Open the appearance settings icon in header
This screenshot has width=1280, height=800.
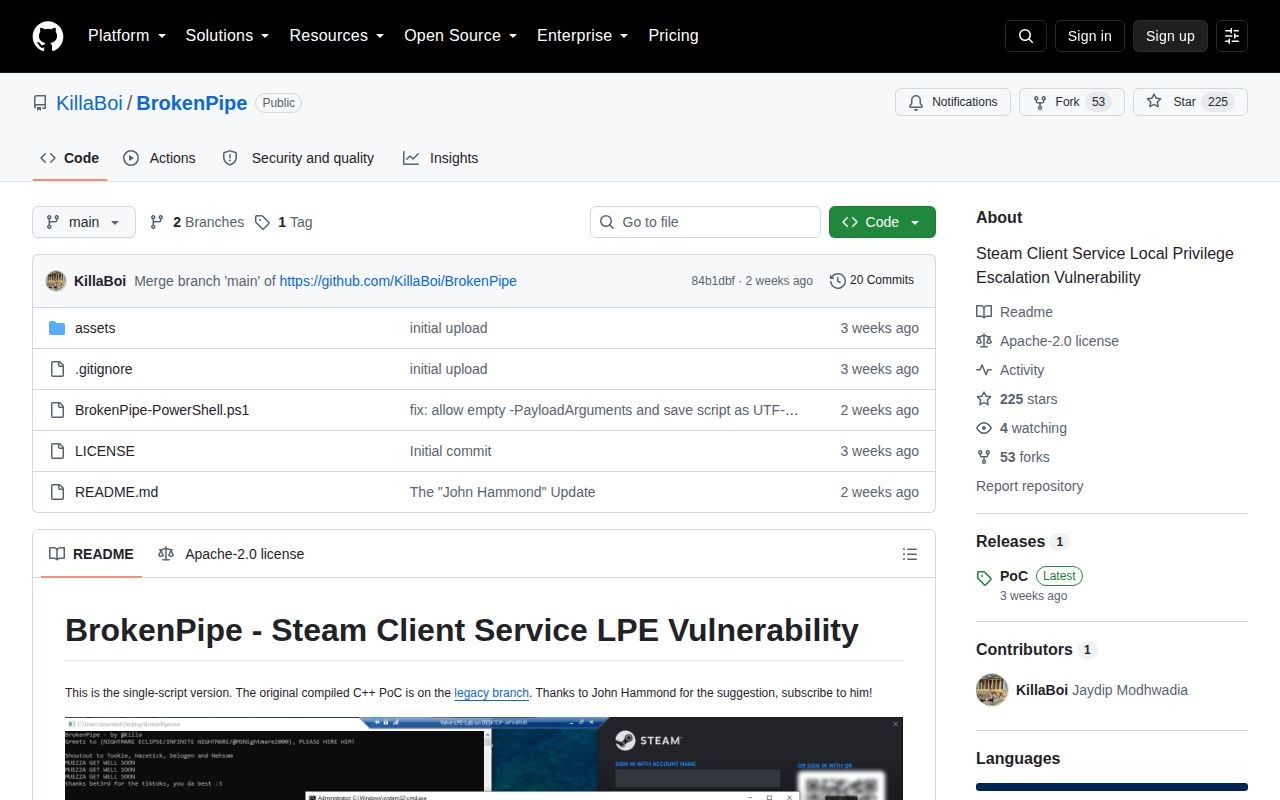pos(1232,36)
